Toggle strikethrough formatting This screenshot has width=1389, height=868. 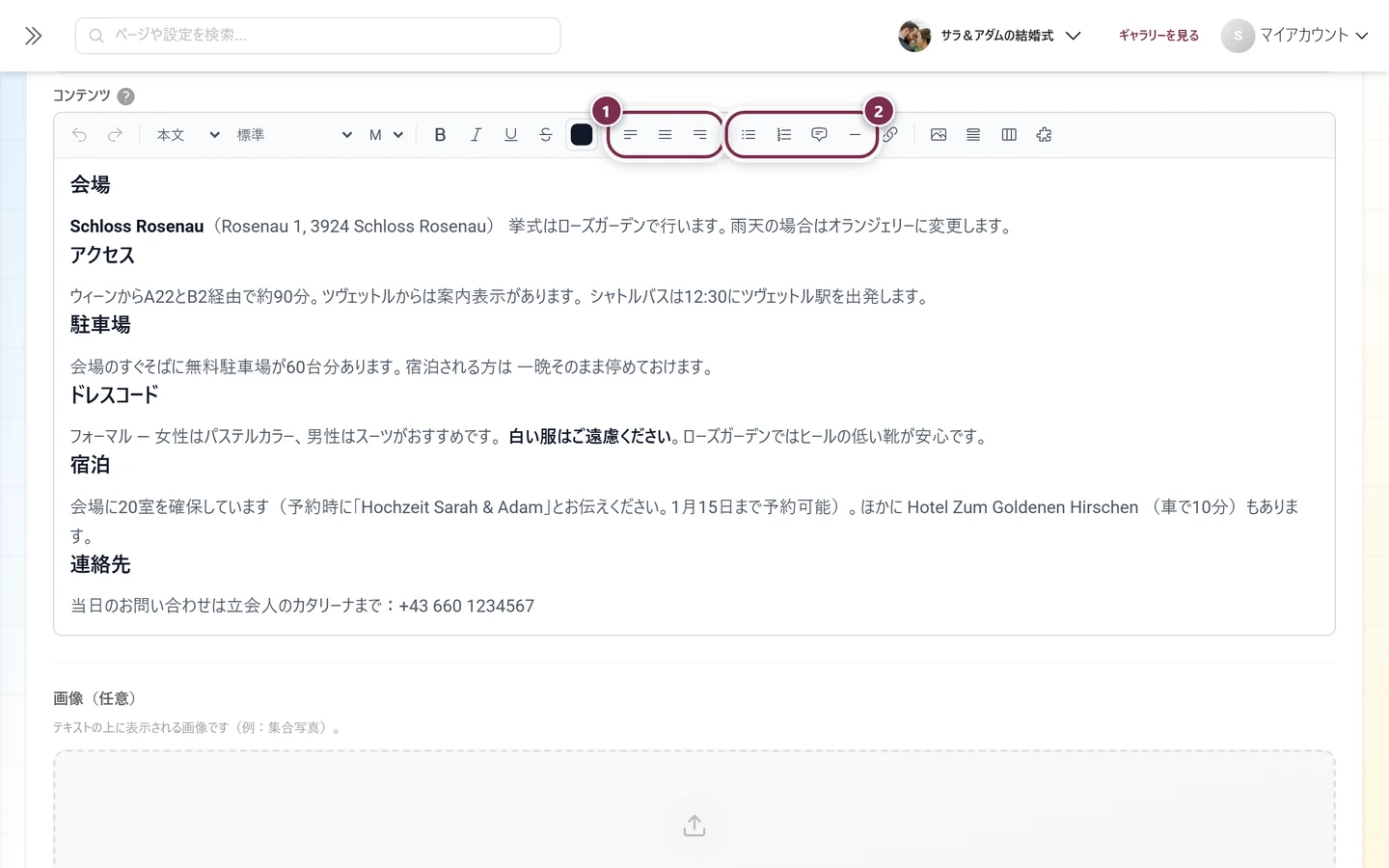546,135
